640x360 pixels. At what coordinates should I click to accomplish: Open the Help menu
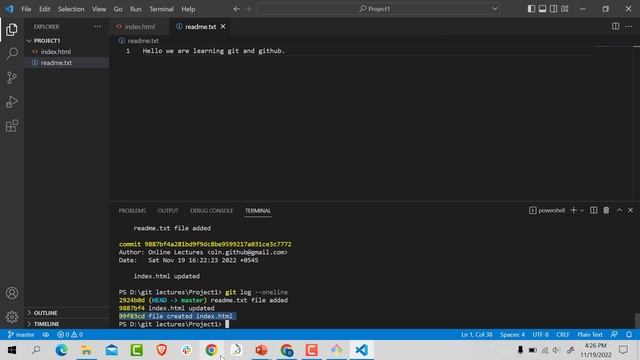(188, 9)
